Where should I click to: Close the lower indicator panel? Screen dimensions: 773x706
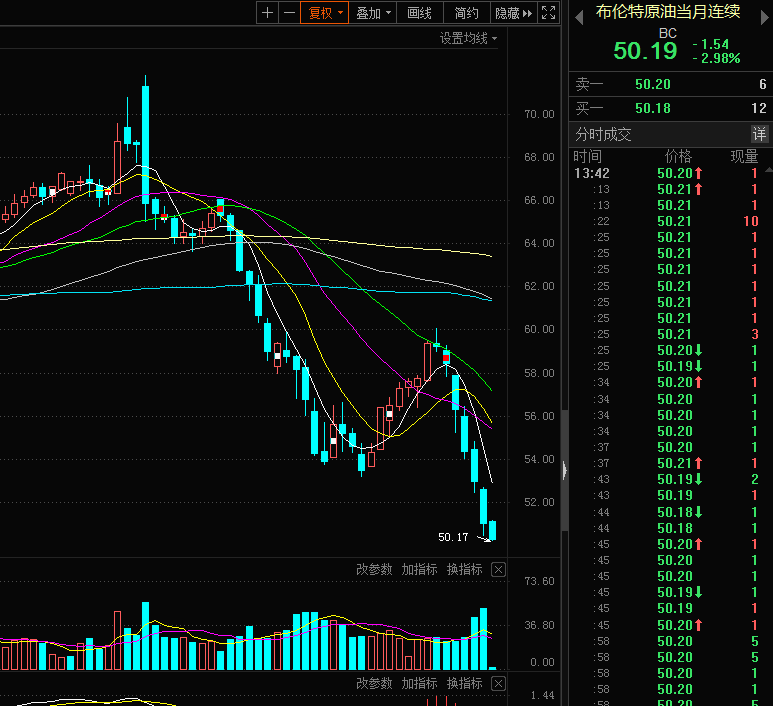tap(498, 684)
